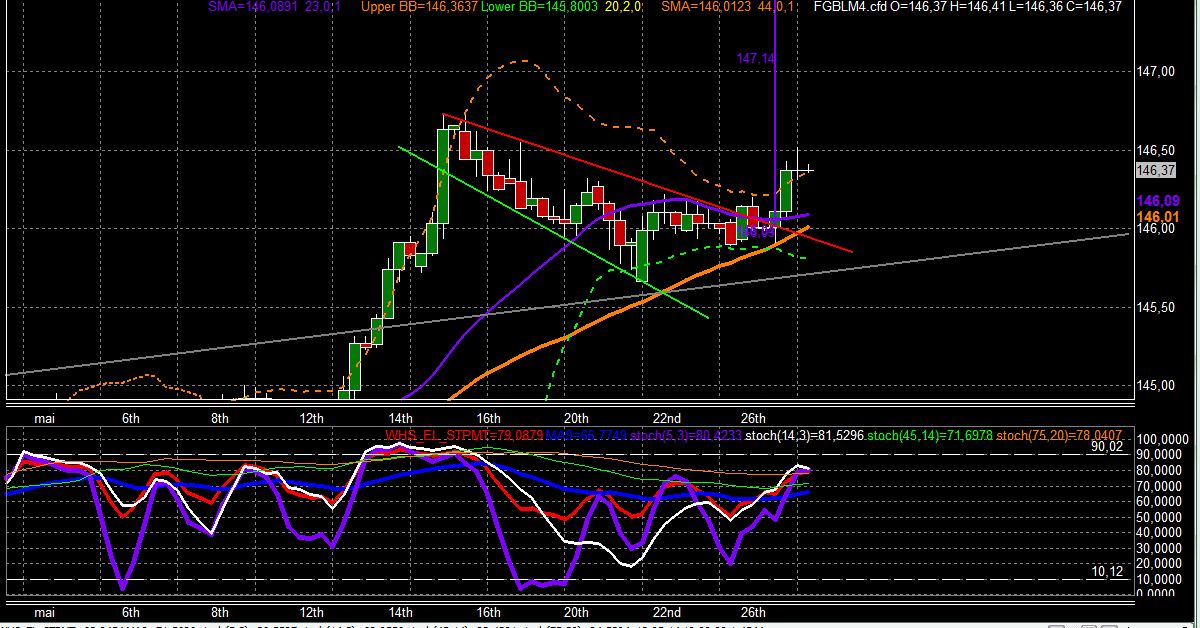This screenshot has width=1200, height=628.
Task: Click the 90,02 overbought level label
Action: point(1107,449)
